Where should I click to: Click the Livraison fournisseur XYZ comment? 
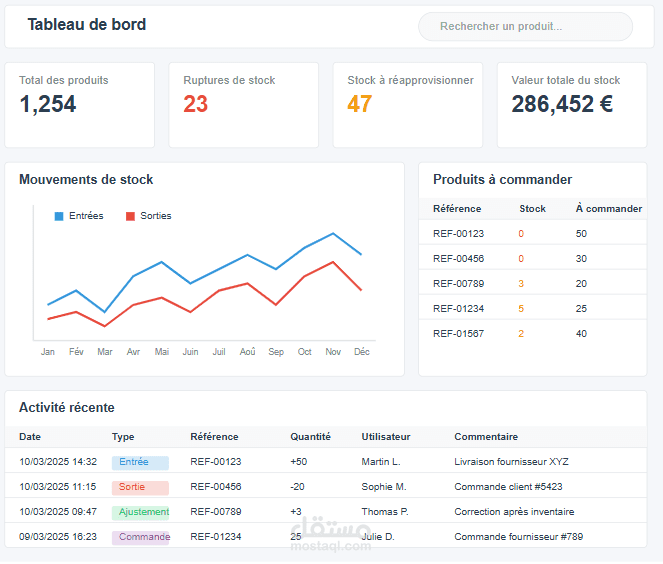[x=511, y=462]
